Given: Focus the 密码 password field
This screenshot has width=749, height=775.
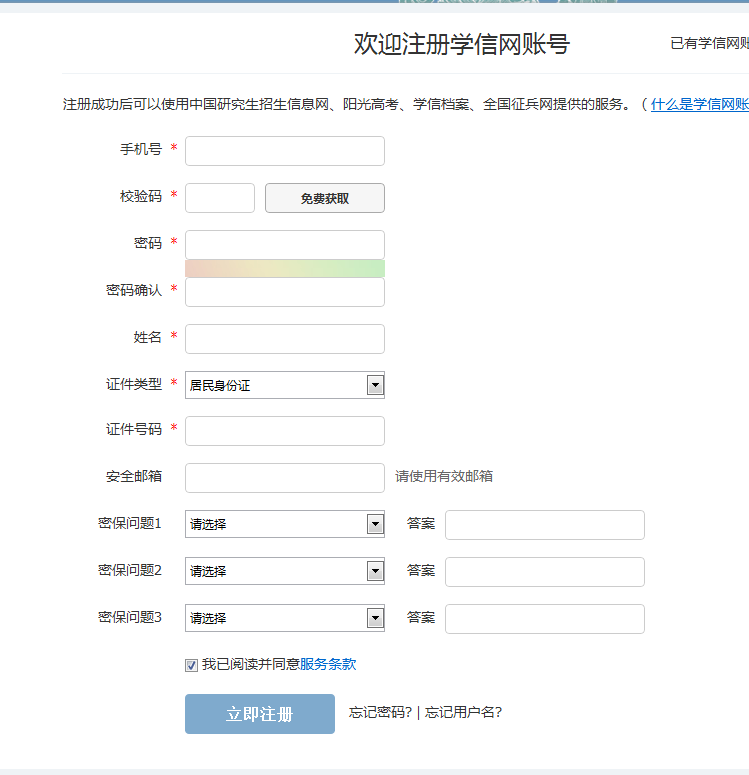Looking at the screenshot, I should pos(284,244).
